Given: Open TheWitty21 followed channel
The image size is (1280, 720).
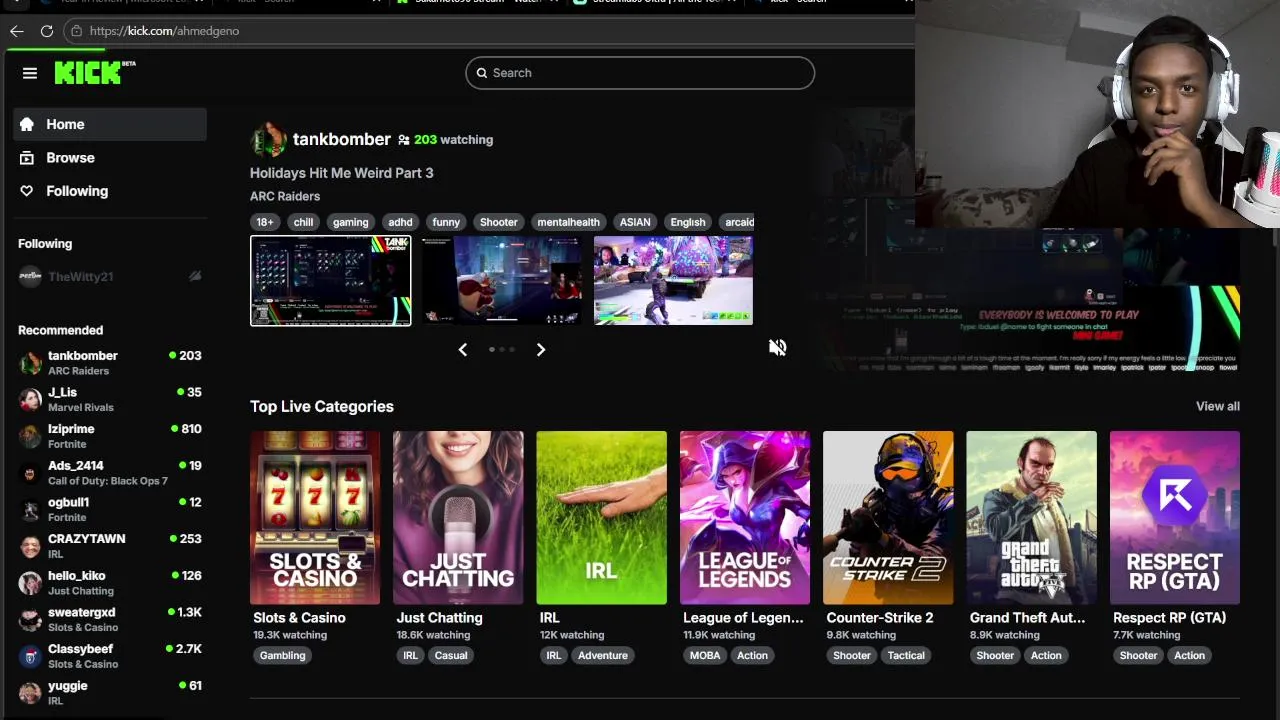Looking at the screenshot, I should (x=110, y=276).
